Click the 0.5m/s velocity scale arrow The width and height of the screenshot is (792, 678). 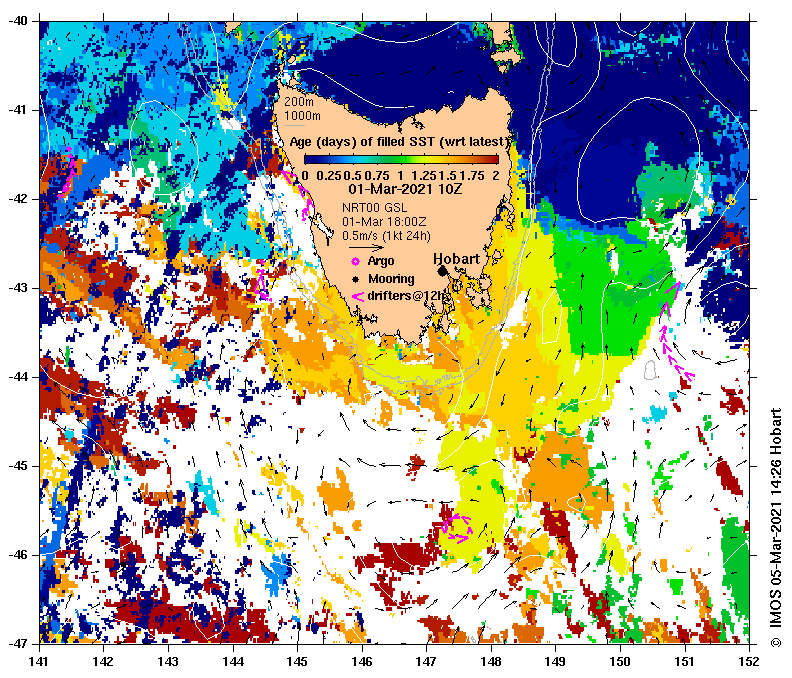pos(367,248)
